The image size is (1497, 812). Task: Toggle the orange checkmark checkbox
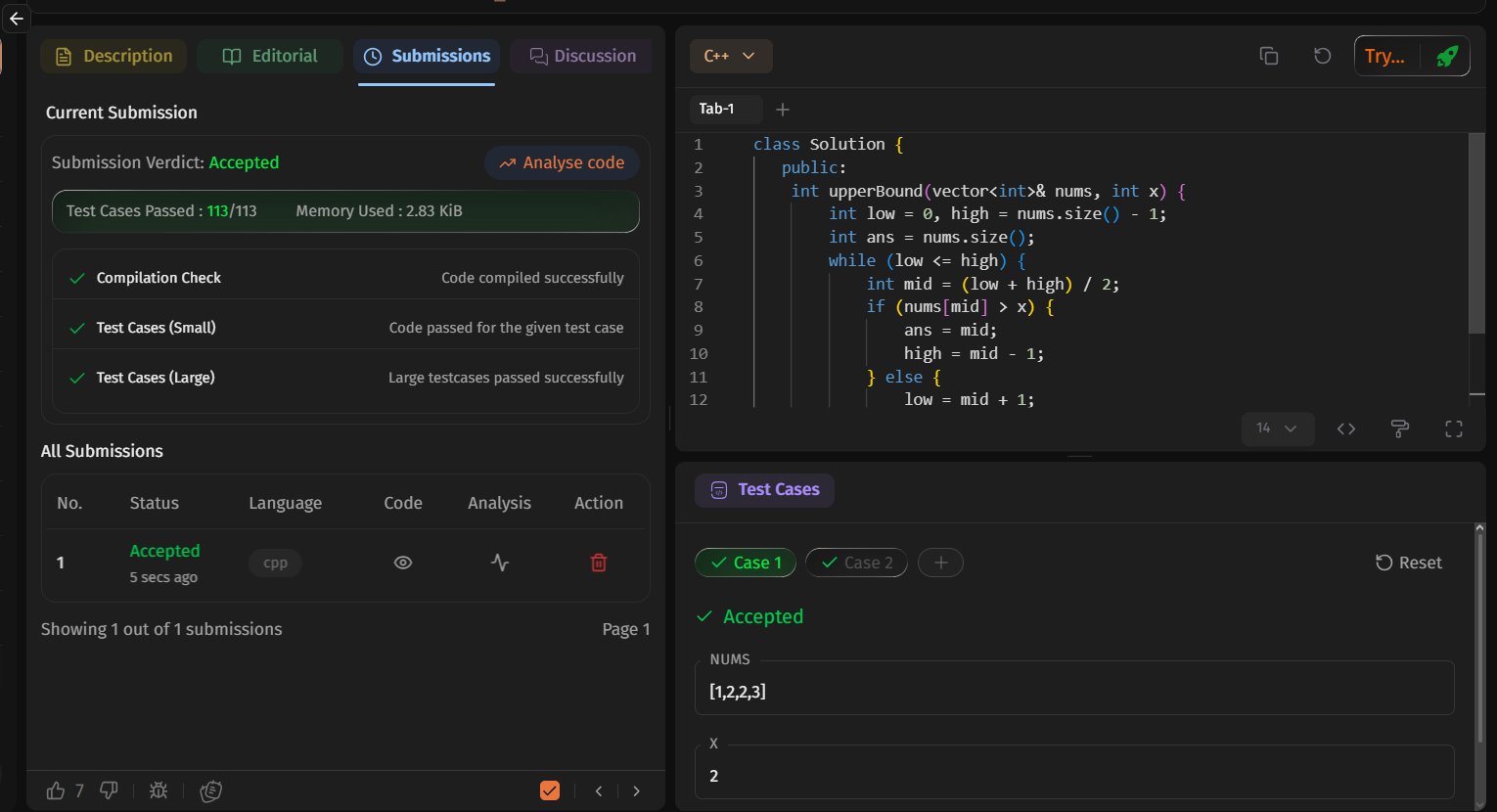click(550, 790)
